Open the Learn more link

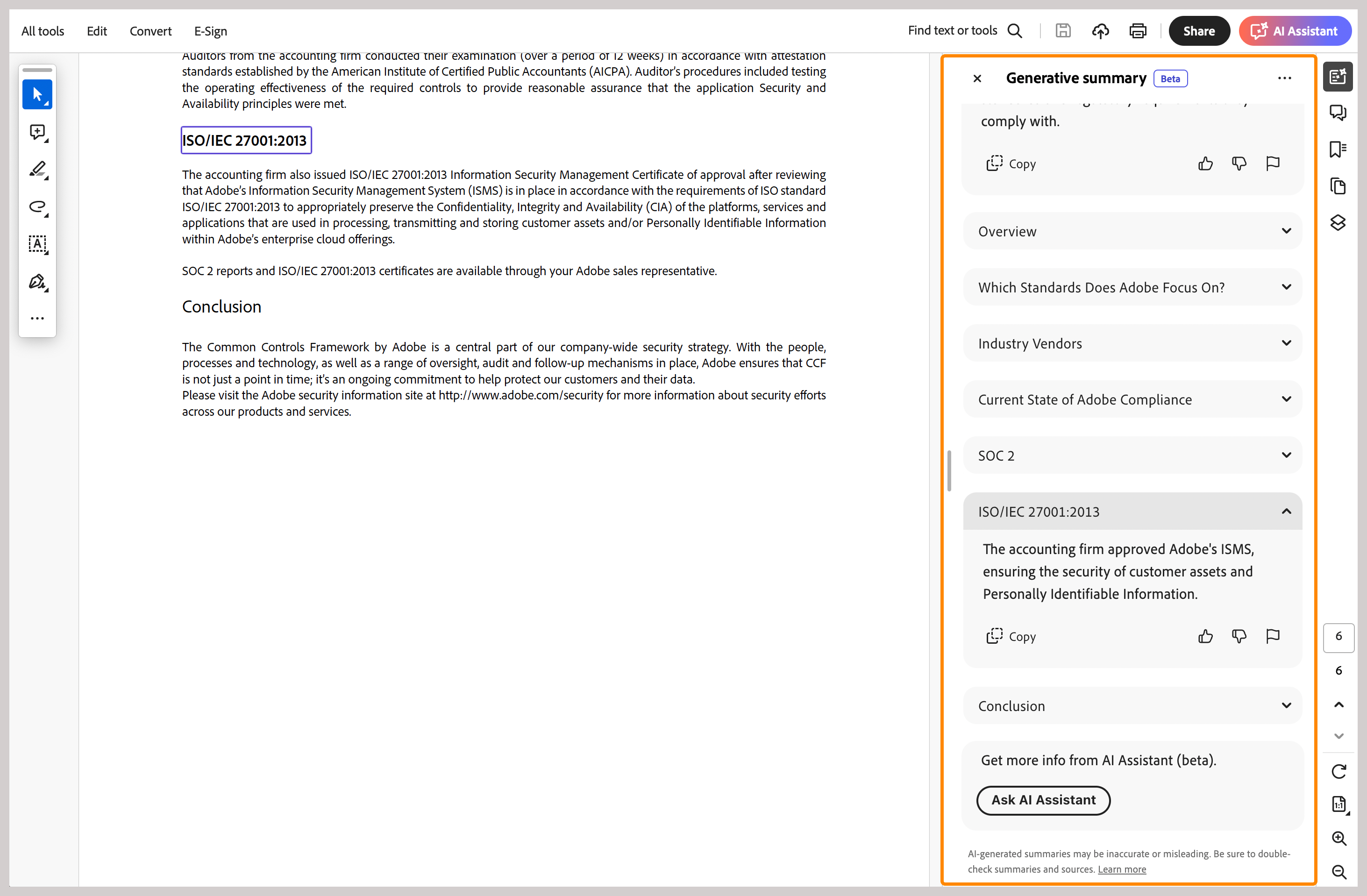[1121, 869]
